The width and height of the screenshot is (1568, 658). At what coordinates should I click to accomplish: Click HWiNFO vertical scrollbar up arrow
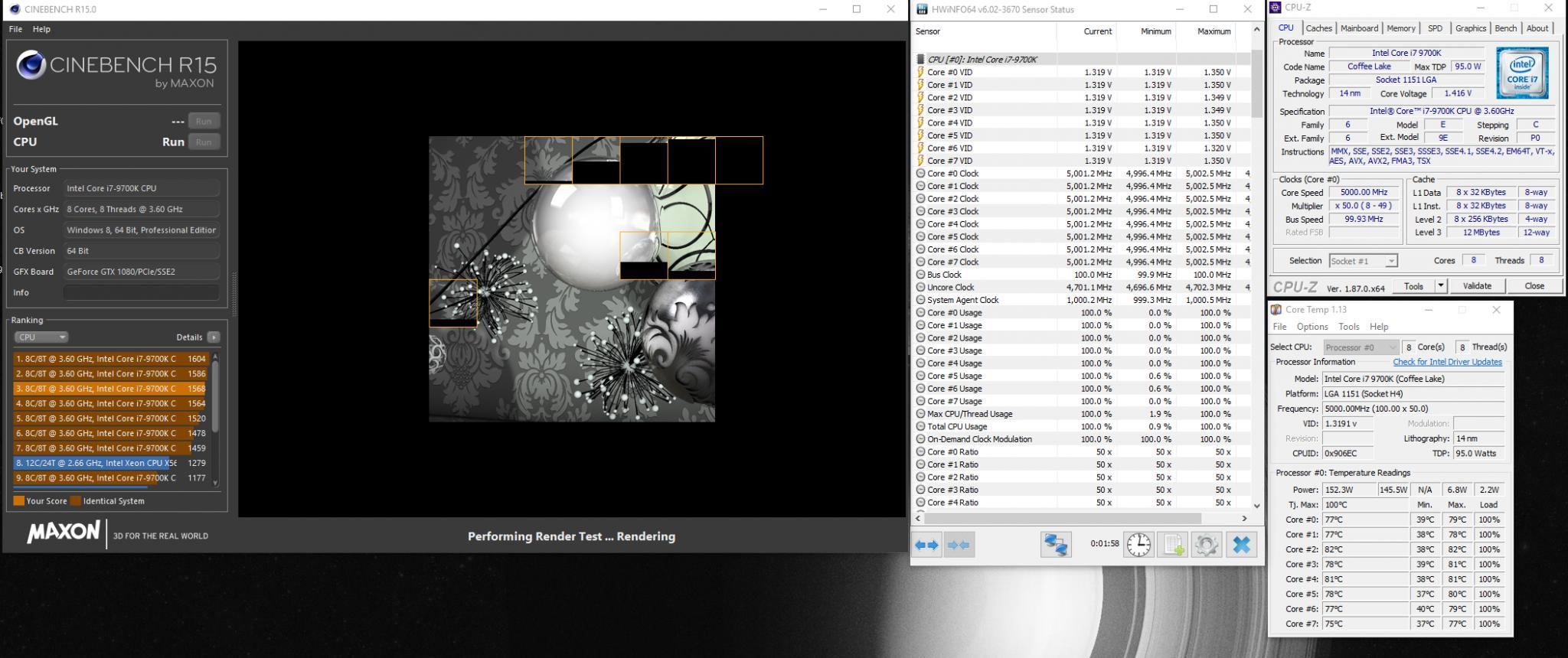click(x=1256, y=30)
